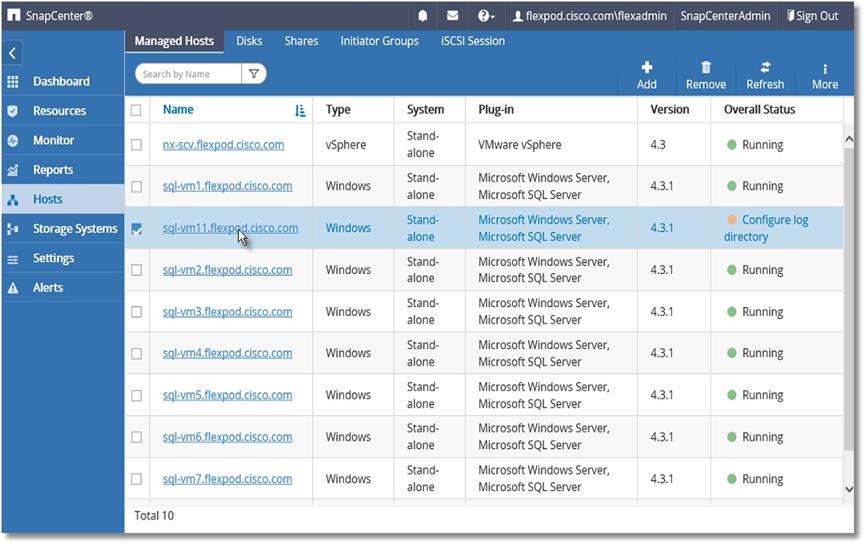Viewport: 865px width, 544px height.
Task: Check the nx-scv.flexpod.cisco.com row checkbox
Action: (136, 145)
